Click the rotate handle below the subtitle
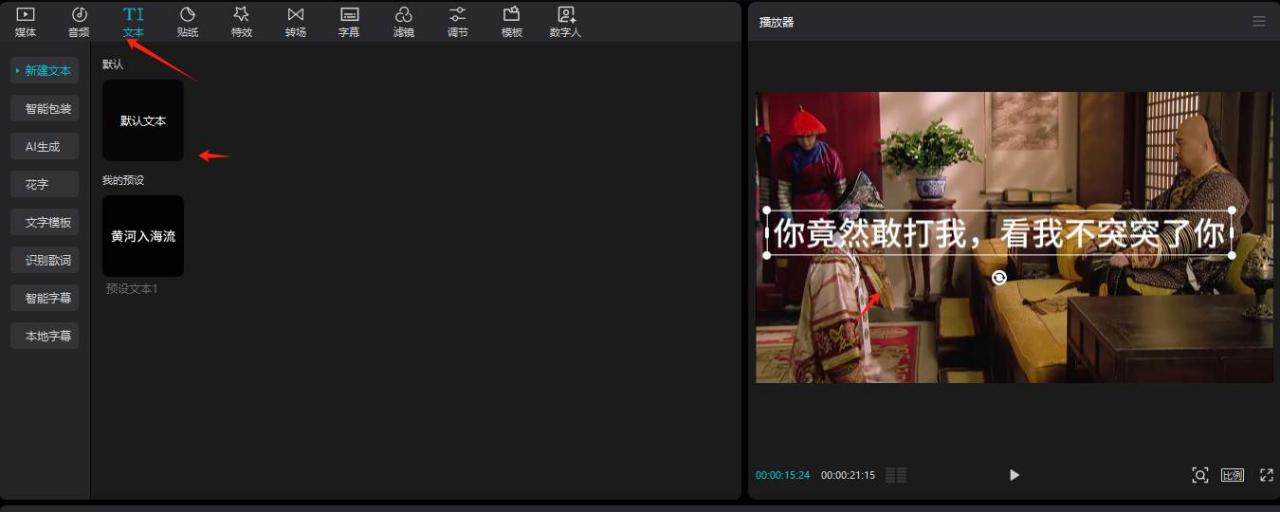Screen dimensions: 1280x512 [x=999, y=278]
